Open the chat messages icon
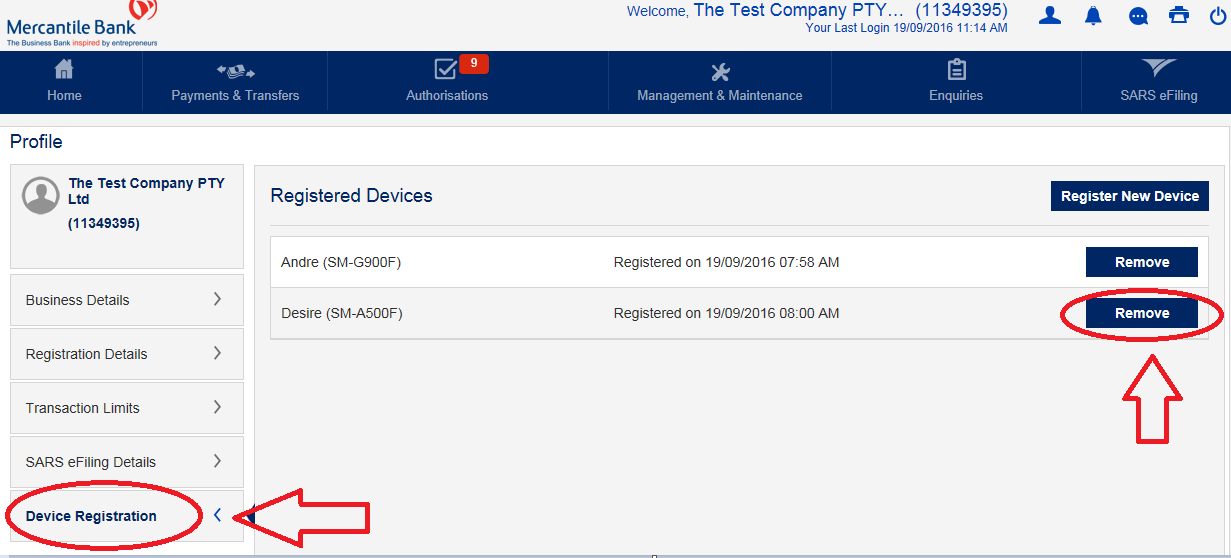The height and width of the screenshot is (558, 1231). point(1138,16)
